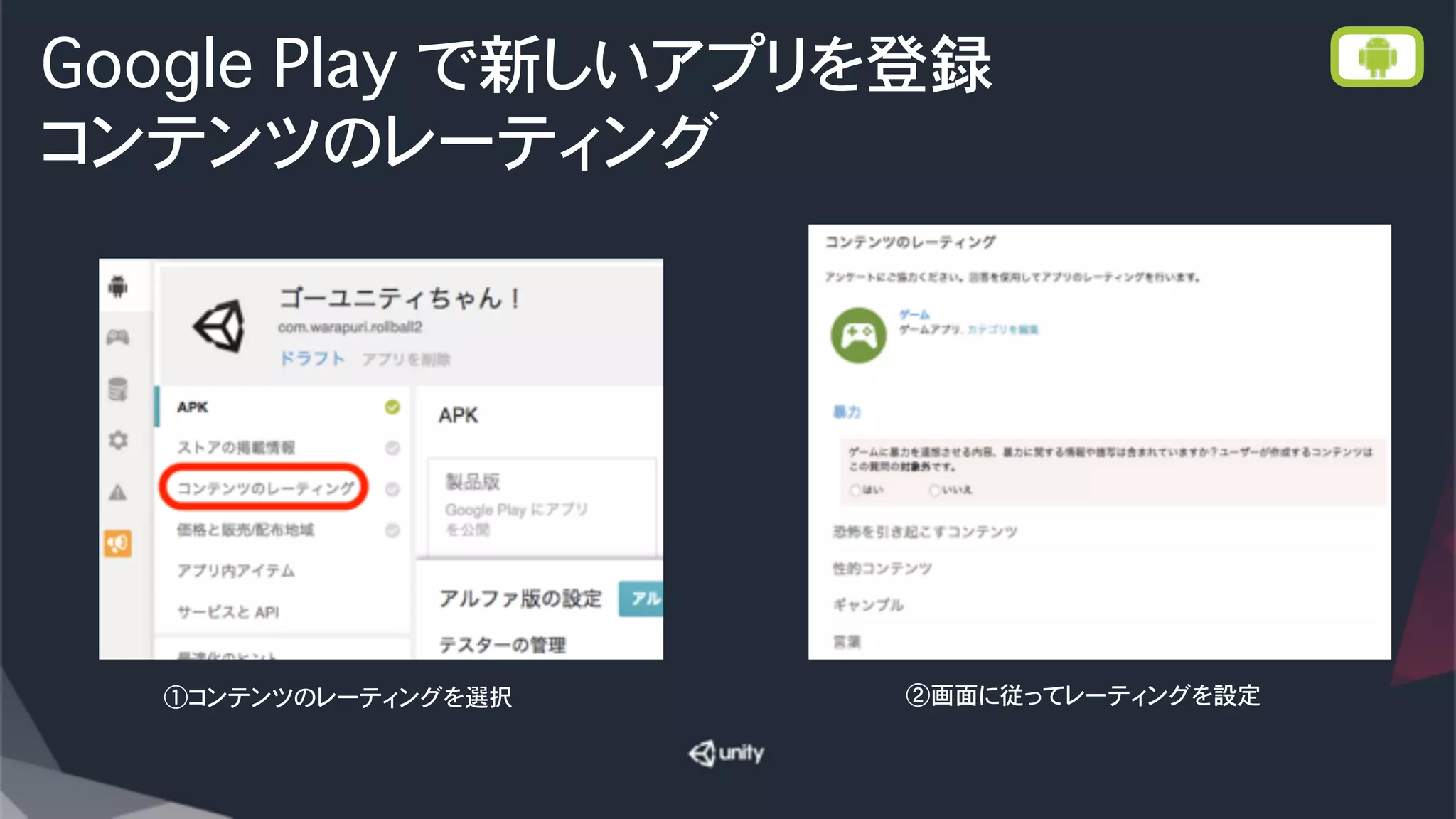1456x819 pixels.
Task: Click the コンテンツのレーティング page heading on right
Action: click(910, 242)
